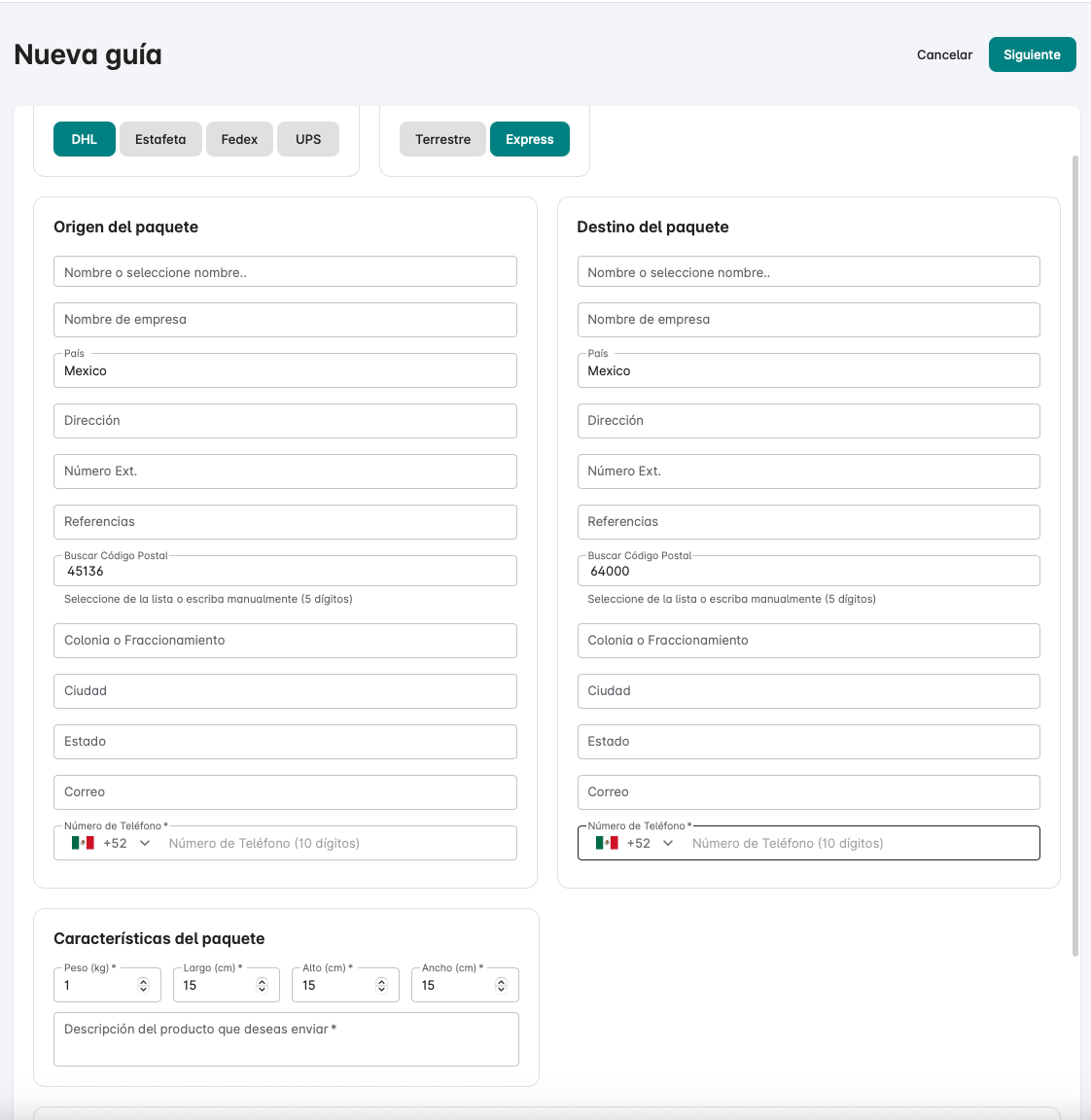
Task: Click the destination Buscar Código Postal field
Action: coord(808,572)
